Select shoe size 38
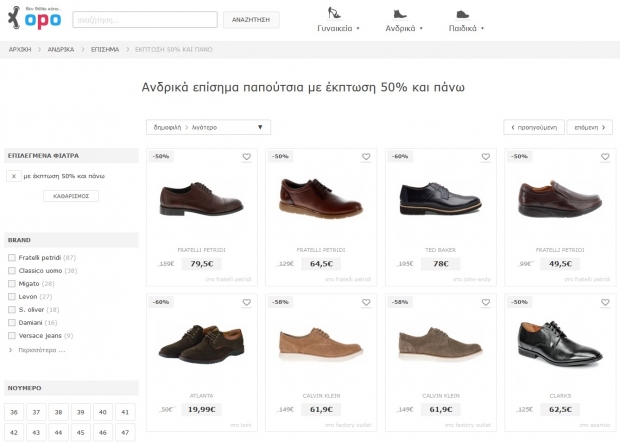Image resolution: width=620 pixels, height=444 pixels. [59, 412]
